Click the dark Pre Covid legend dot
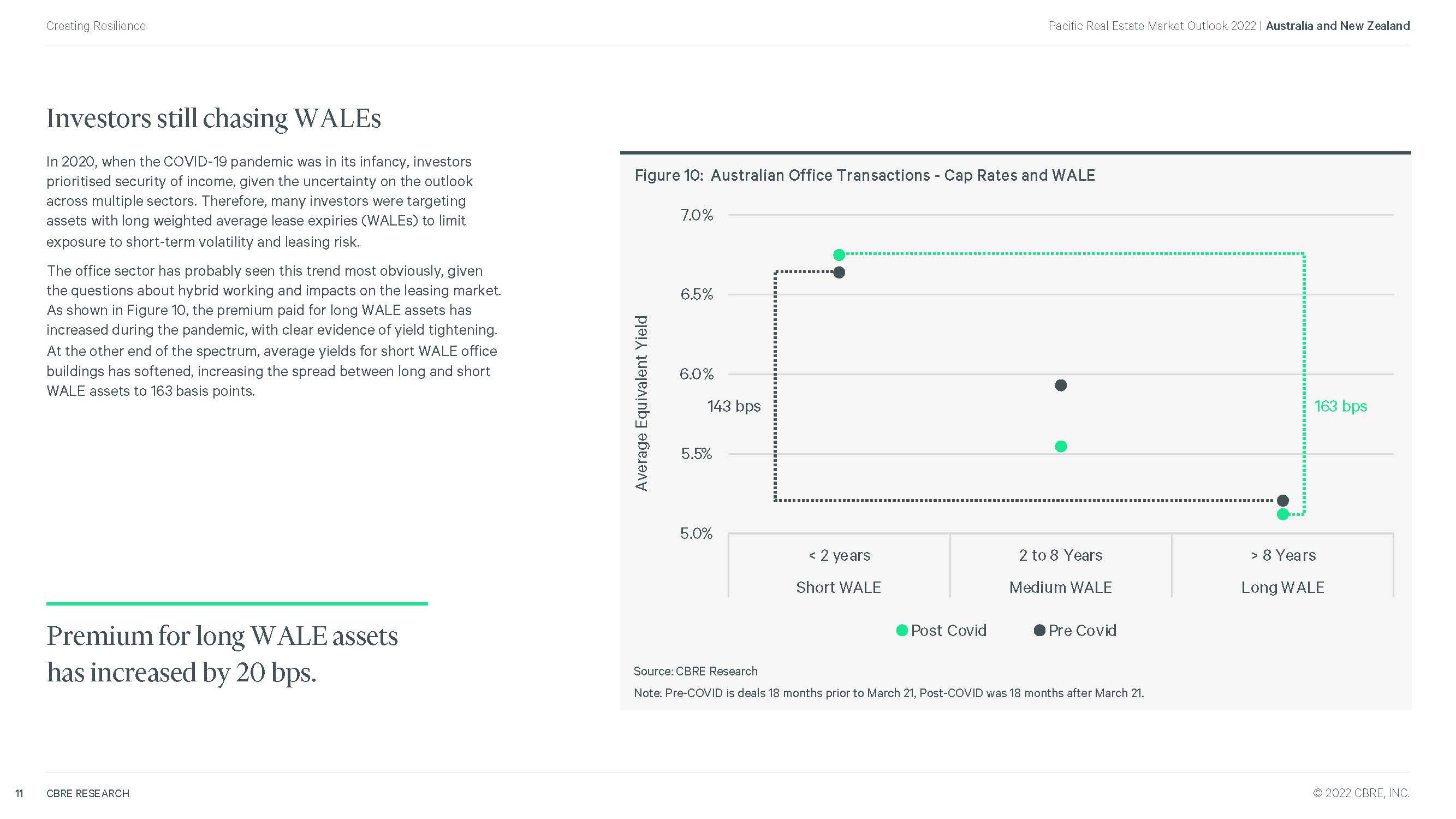Image resolution: width=1456 pixels, height=819 pixels. pyautogui.click(x=1039, y=630)
